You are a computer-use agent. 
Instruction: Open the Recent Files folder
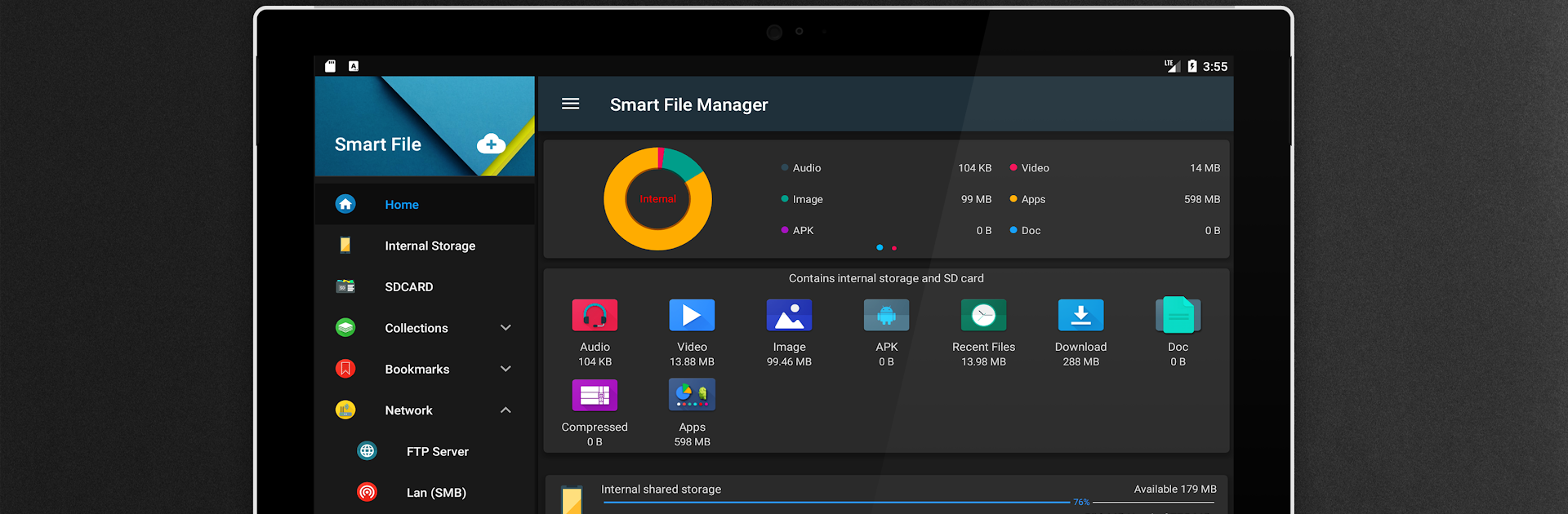[x=983, y=333]
